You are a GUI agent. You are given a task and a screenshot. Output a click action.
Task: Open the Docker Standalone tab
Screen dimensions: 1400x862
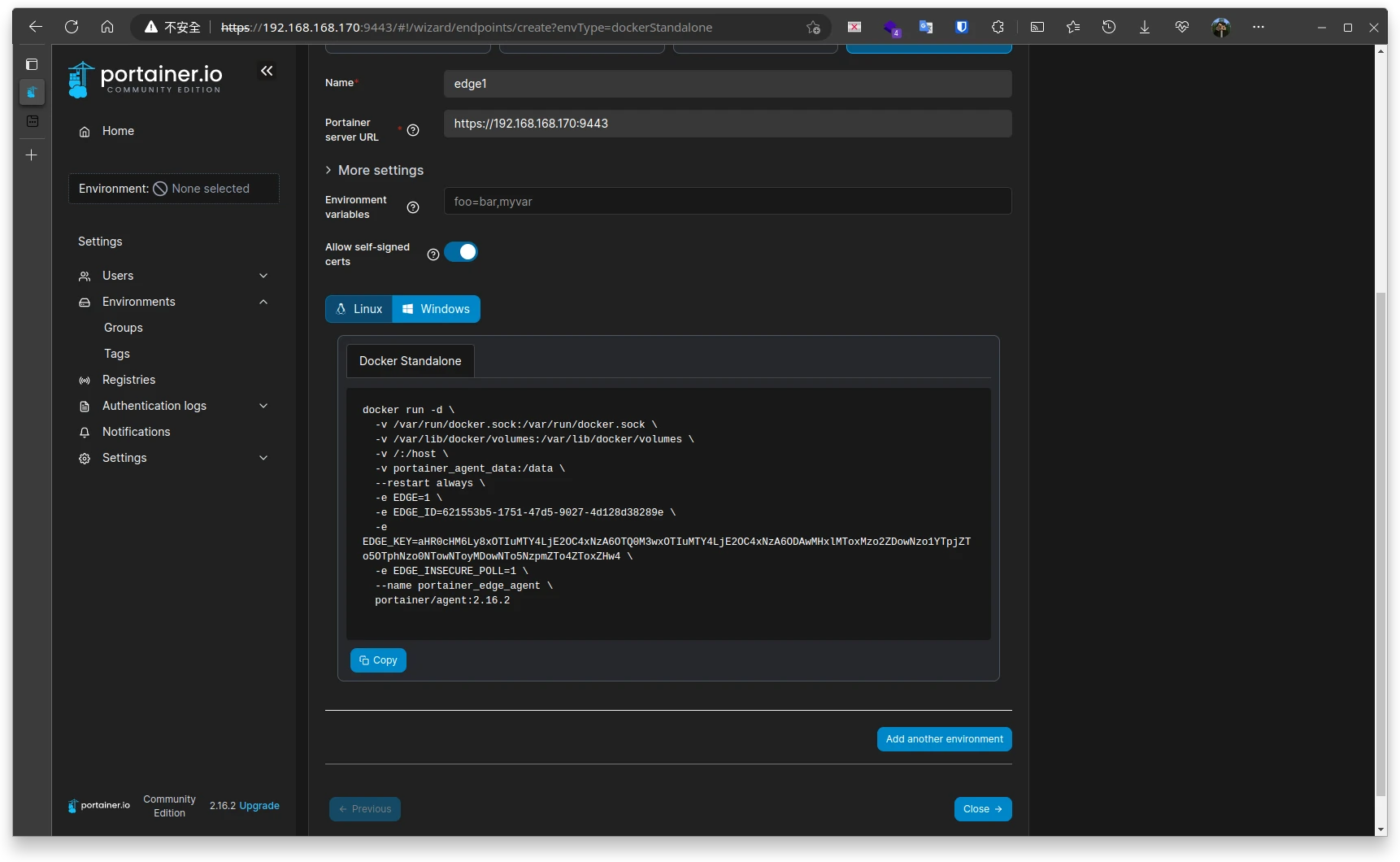pos(411,361)
